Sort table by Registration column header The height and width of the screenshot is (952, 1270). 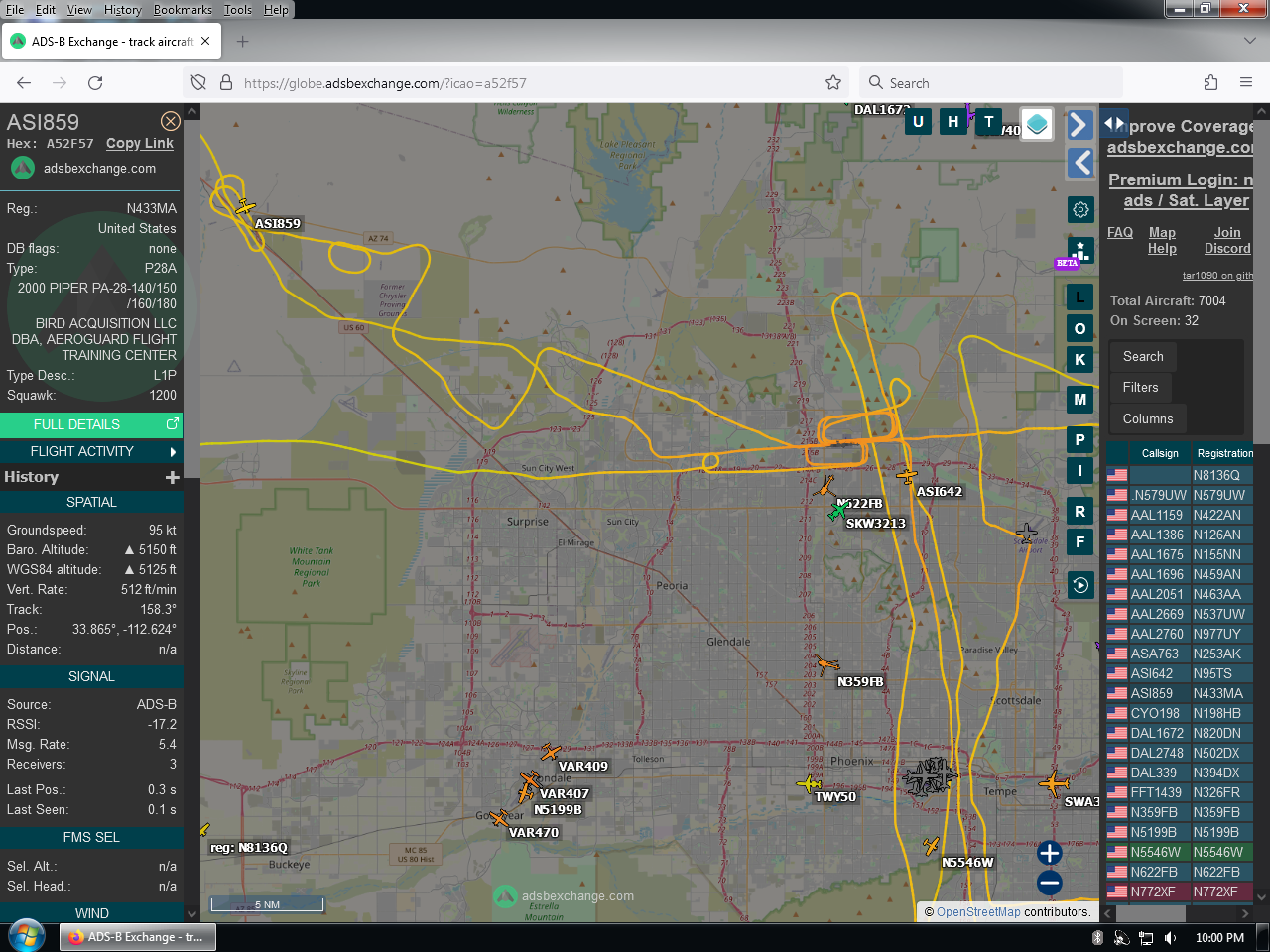click(x=1223, y=453)
